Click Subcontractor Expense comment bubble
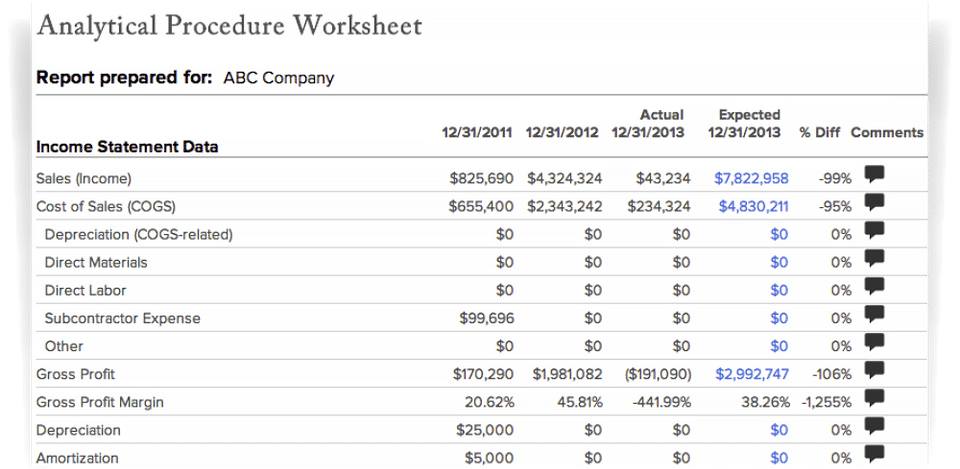The image size is (960, 469). 874,314
